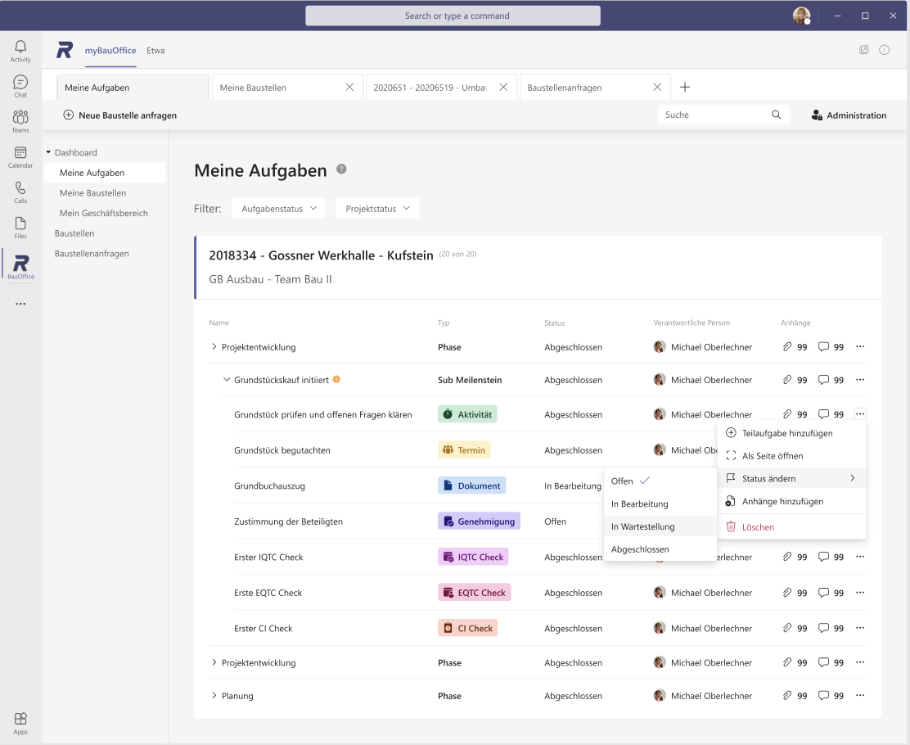Open the Aufgabenstatus filter dropdown
Viewport: 910px width, 745px height.
(278, 208)
